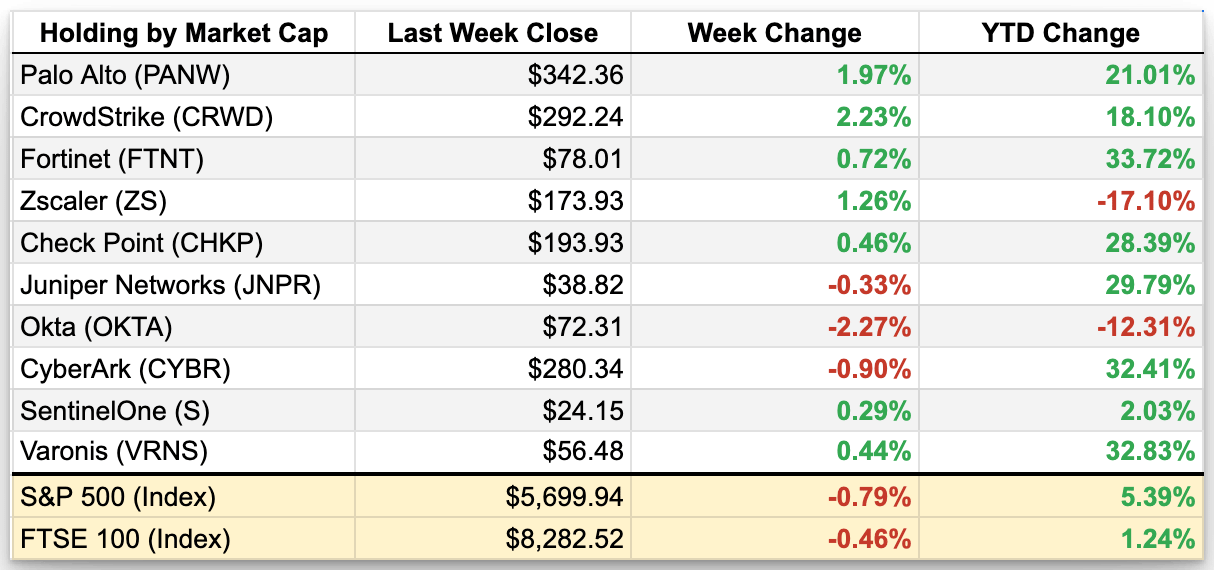Select the SentinelOne (S) cell
The width and height of the screenshot is (1214, 570).
[115, 411]
